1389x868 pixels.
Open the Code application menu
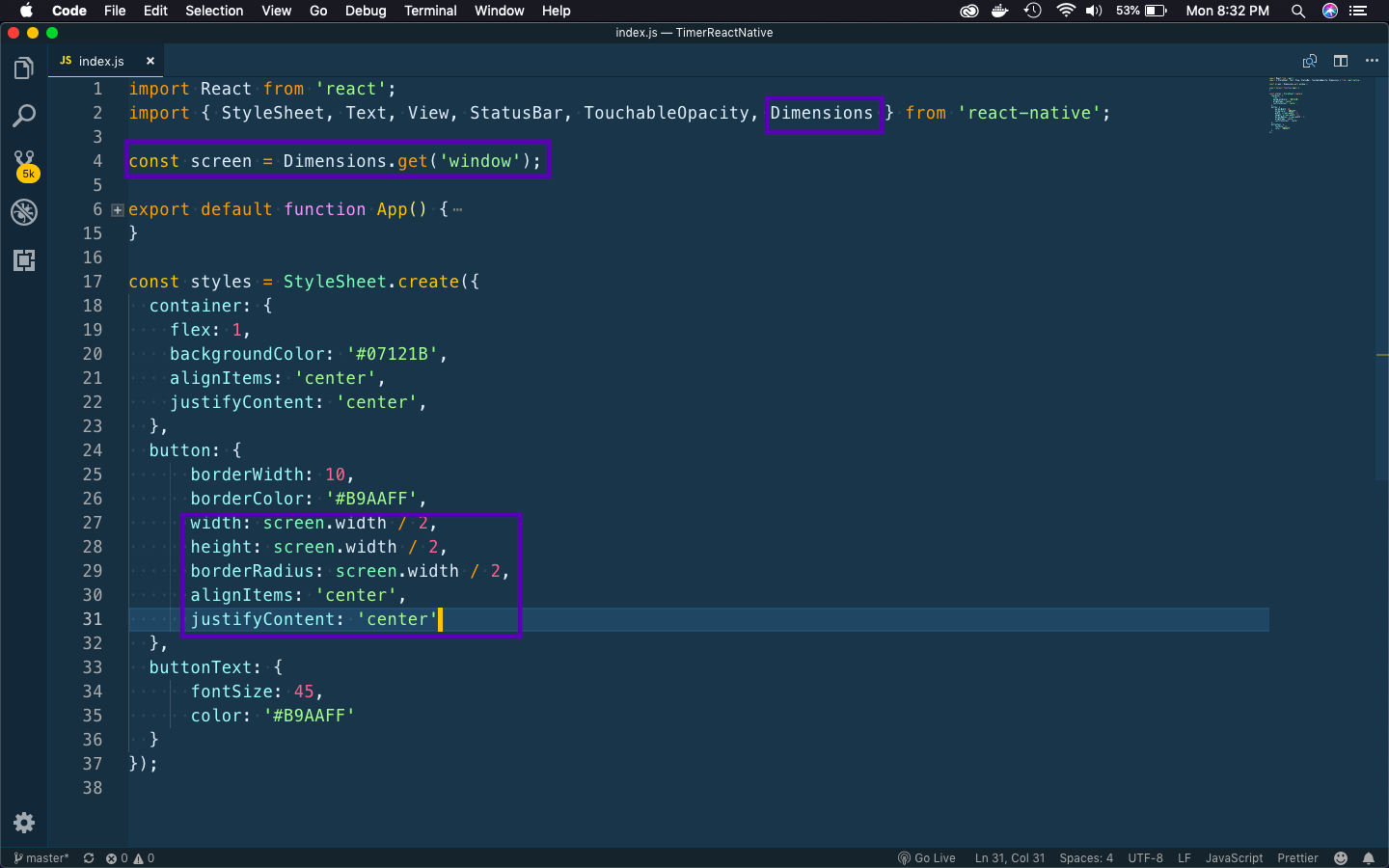click(x=69, y=11)
